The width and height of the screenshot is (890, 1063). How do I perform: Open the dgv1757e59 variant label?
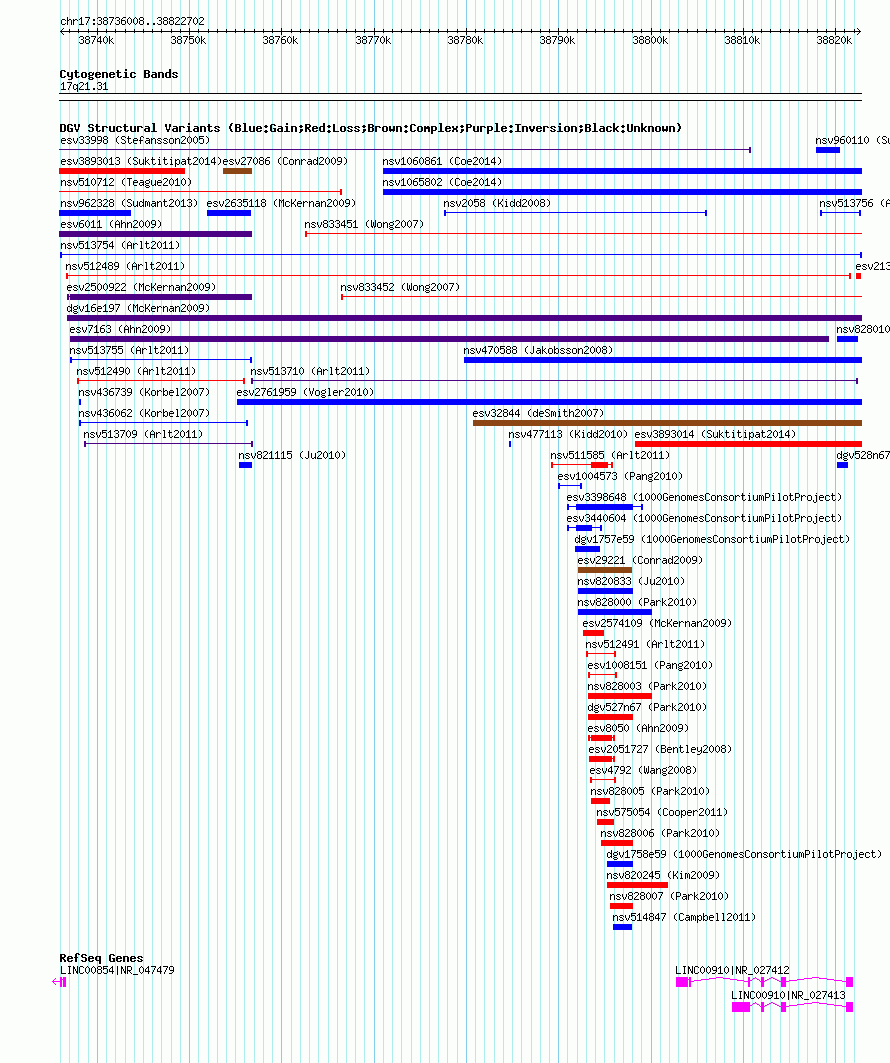(x=712, y=540)
